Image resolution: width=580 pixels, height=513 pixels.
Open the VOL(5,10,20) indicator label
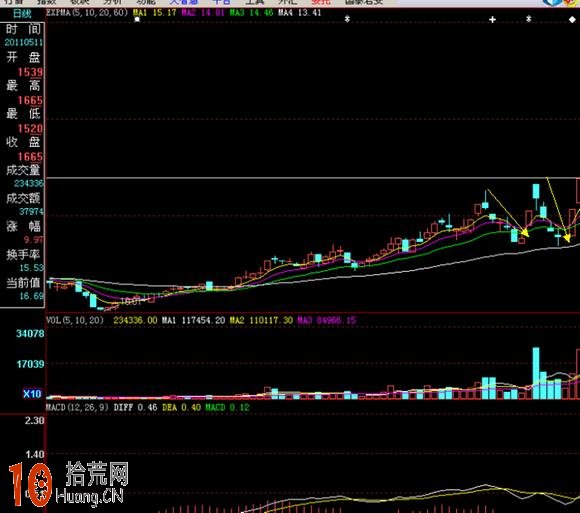pyautogui.click(x=75, y=320)
